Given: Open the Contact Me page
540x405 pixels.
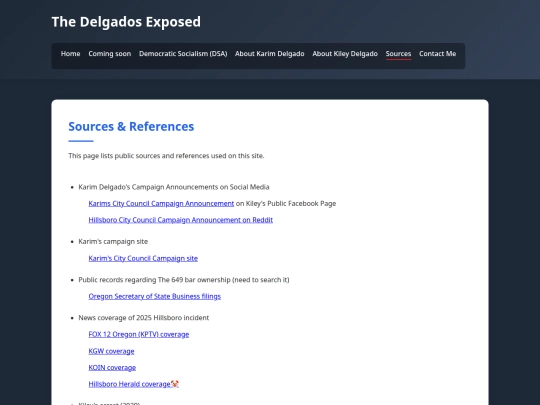Looking at the screenshot, I should coord(438,54).
